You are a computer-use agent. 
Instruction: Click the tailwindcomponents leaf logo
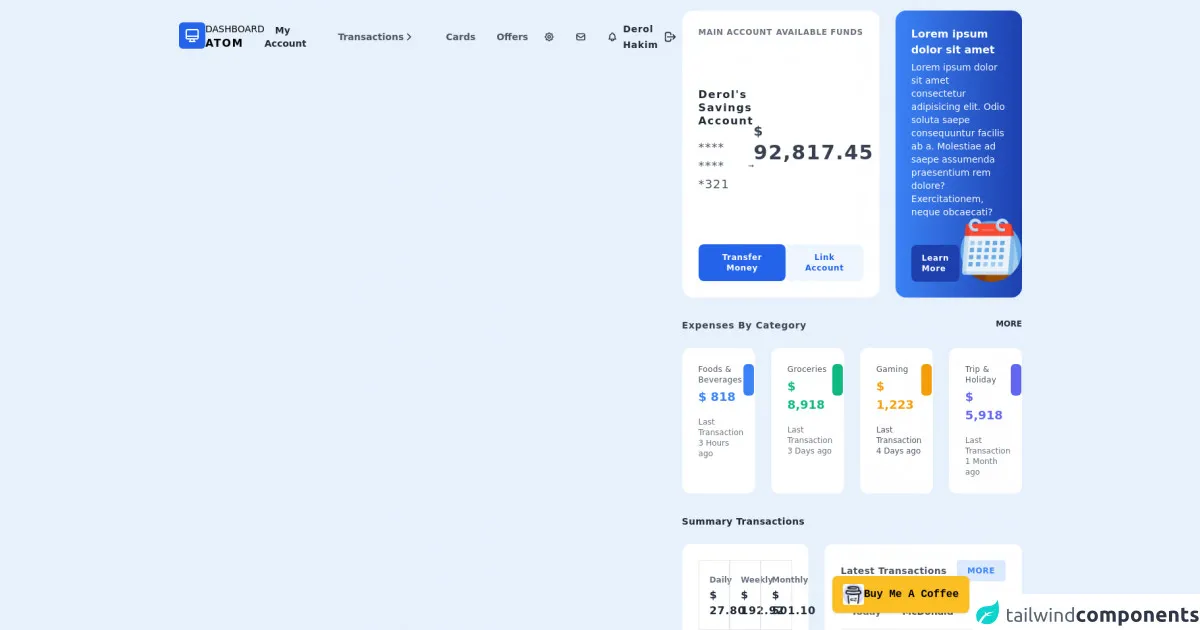(x=988, y=613)
